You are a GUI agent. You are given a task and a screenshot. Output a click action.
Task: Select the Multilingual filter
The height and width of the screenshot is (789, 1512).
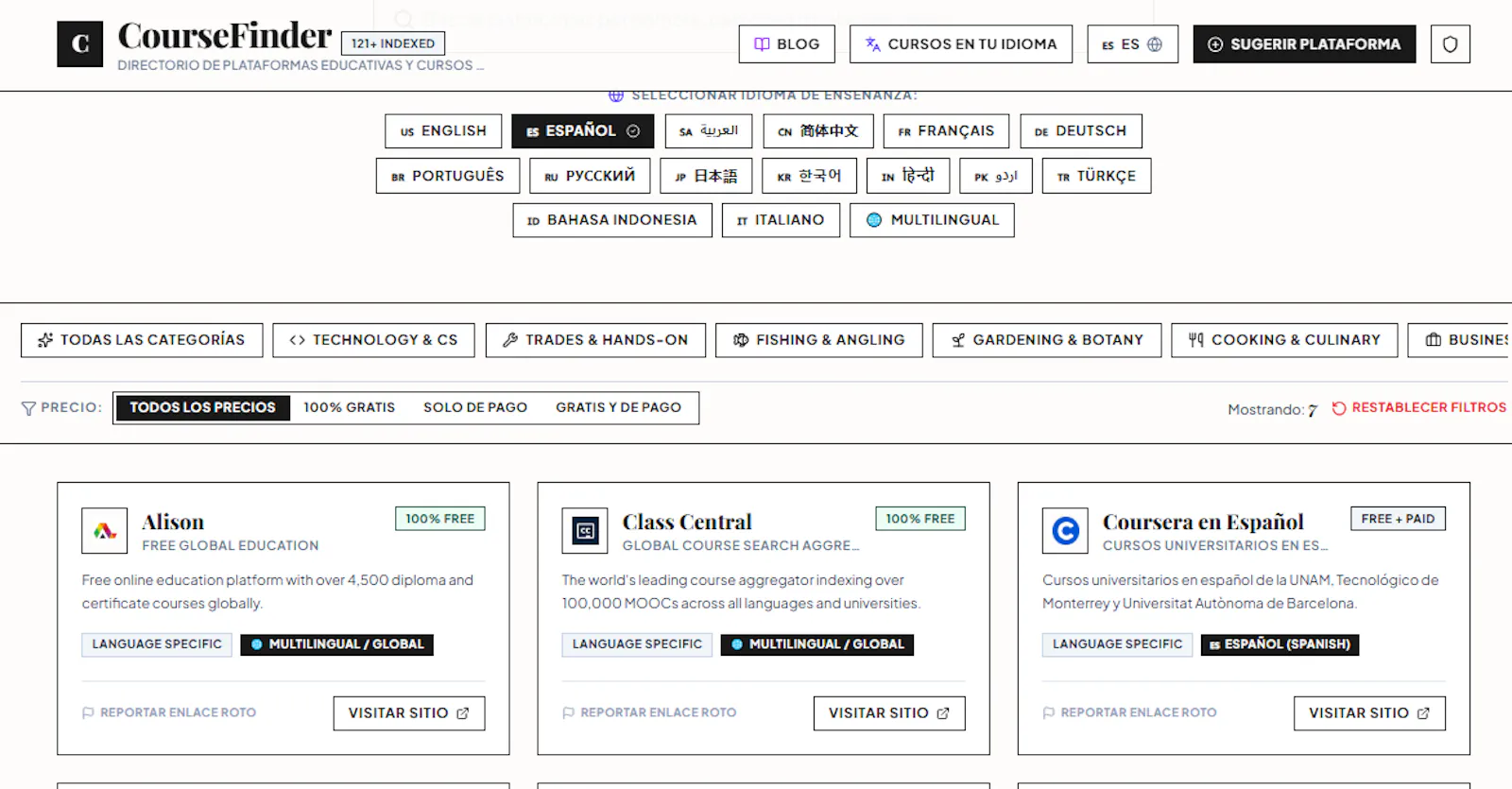coord(932,220)
